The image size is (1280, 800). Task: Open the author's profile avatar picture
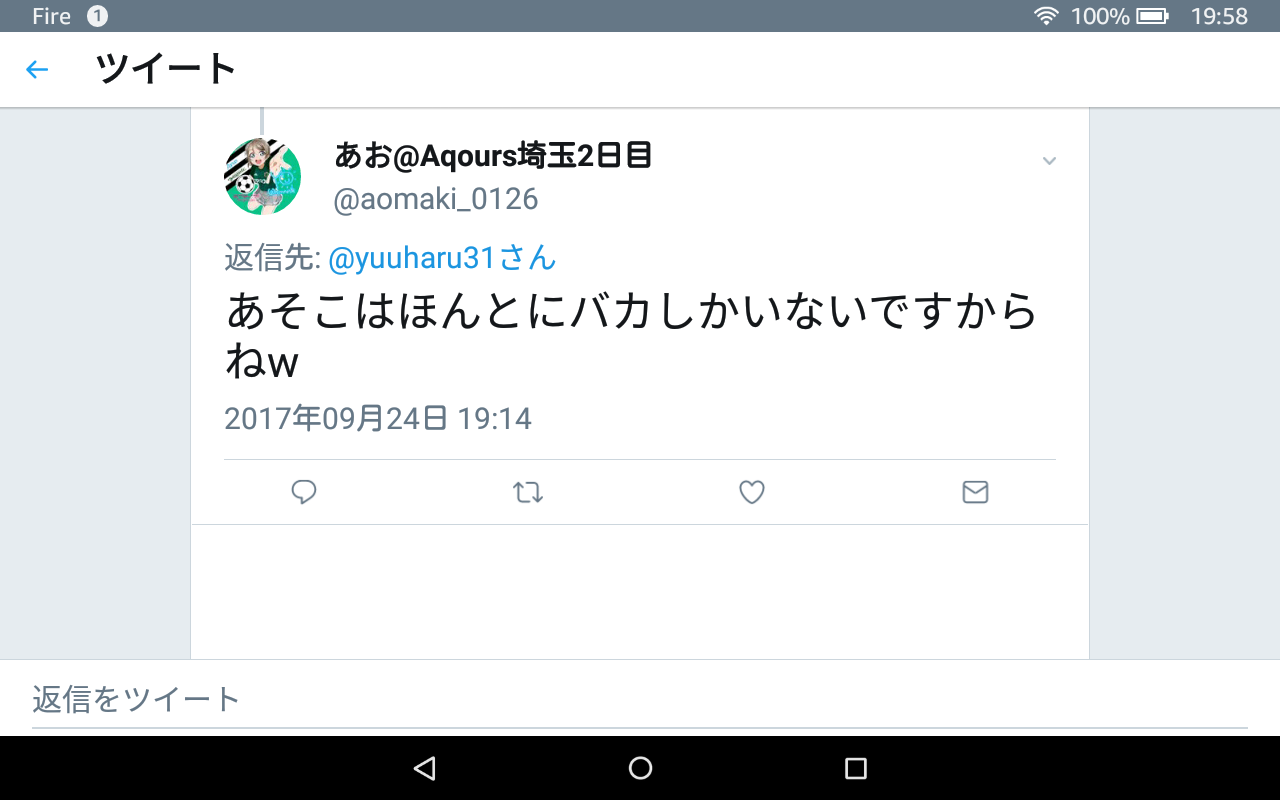[x=263, y=177]
